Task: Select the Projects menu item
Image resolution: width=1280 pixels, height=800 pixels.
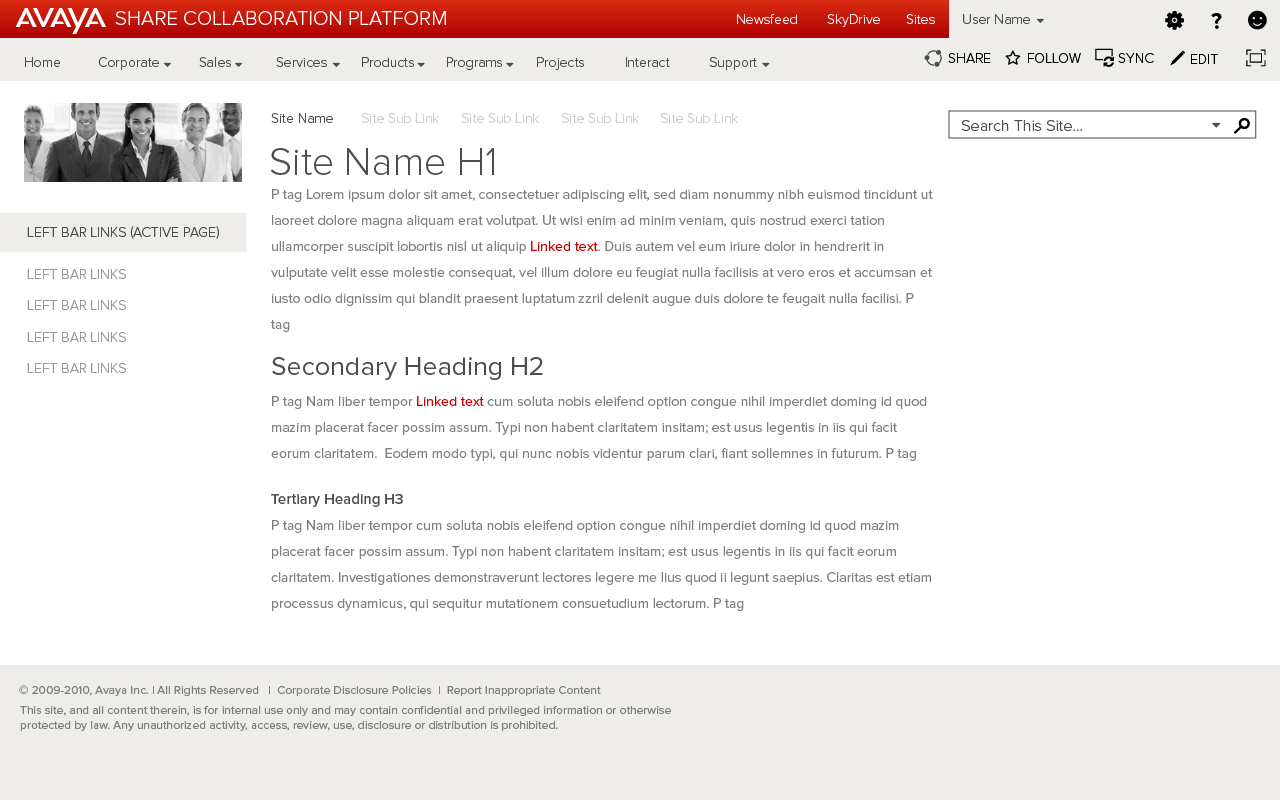Action: pos(560,61)
